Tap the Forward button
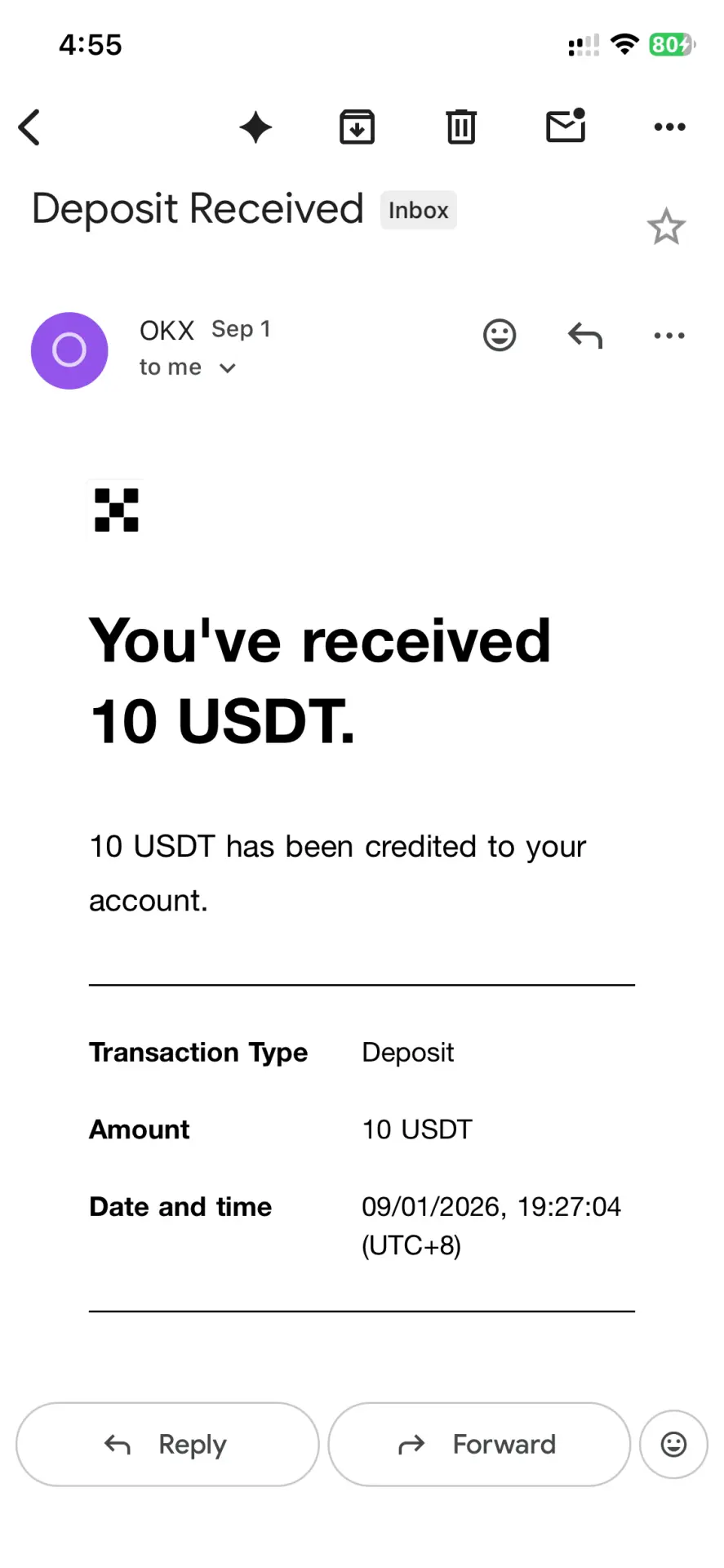The image size is (724, 1568). coord(479,1444)
